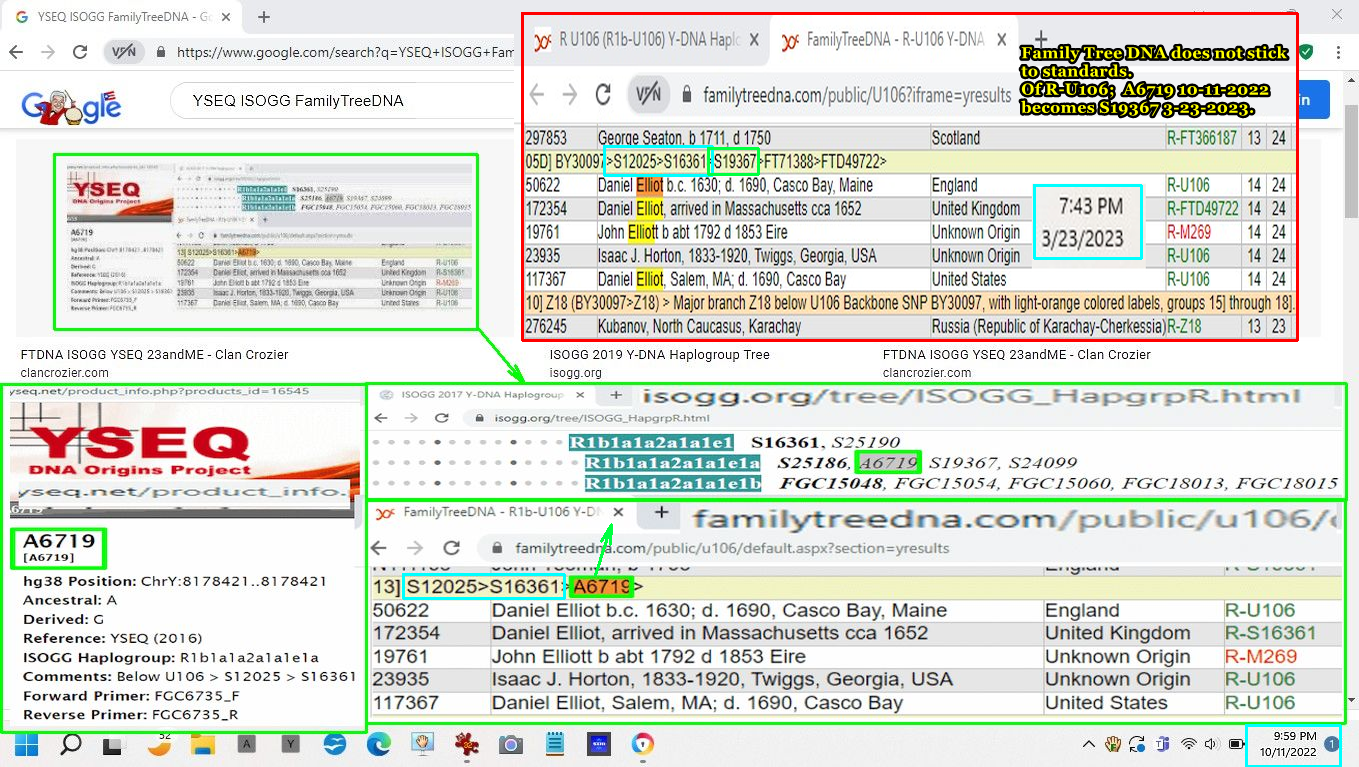The width and height of the screenshot is (1359, 767).
Task: Open the Notepad icon on the taskbar
Action: 555,744
